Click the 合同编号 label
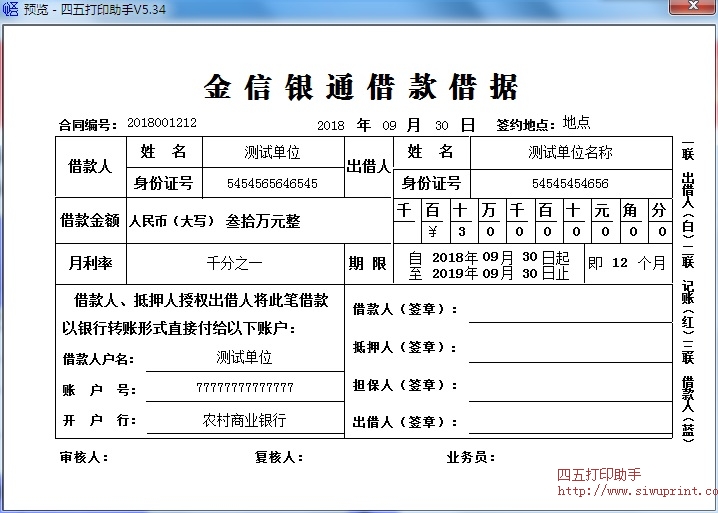This screenshot has width=718, height=513. tap(87, 125)
